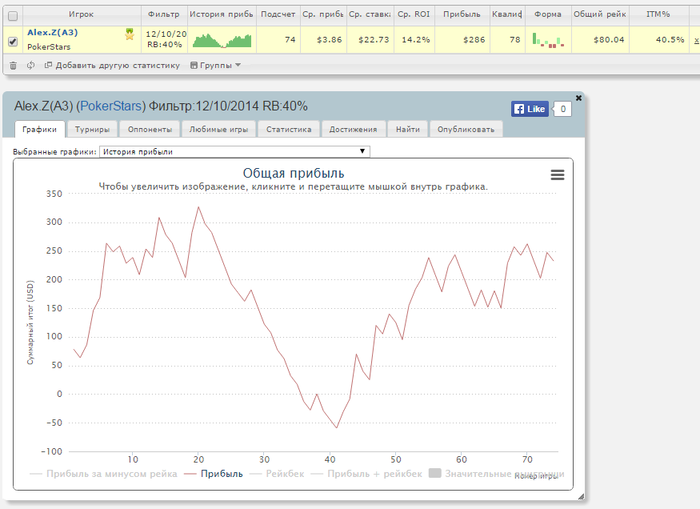Sort by 'История прибыли' column header
The width and height of the screenshot is (700, 509).
tap(221, 14)
